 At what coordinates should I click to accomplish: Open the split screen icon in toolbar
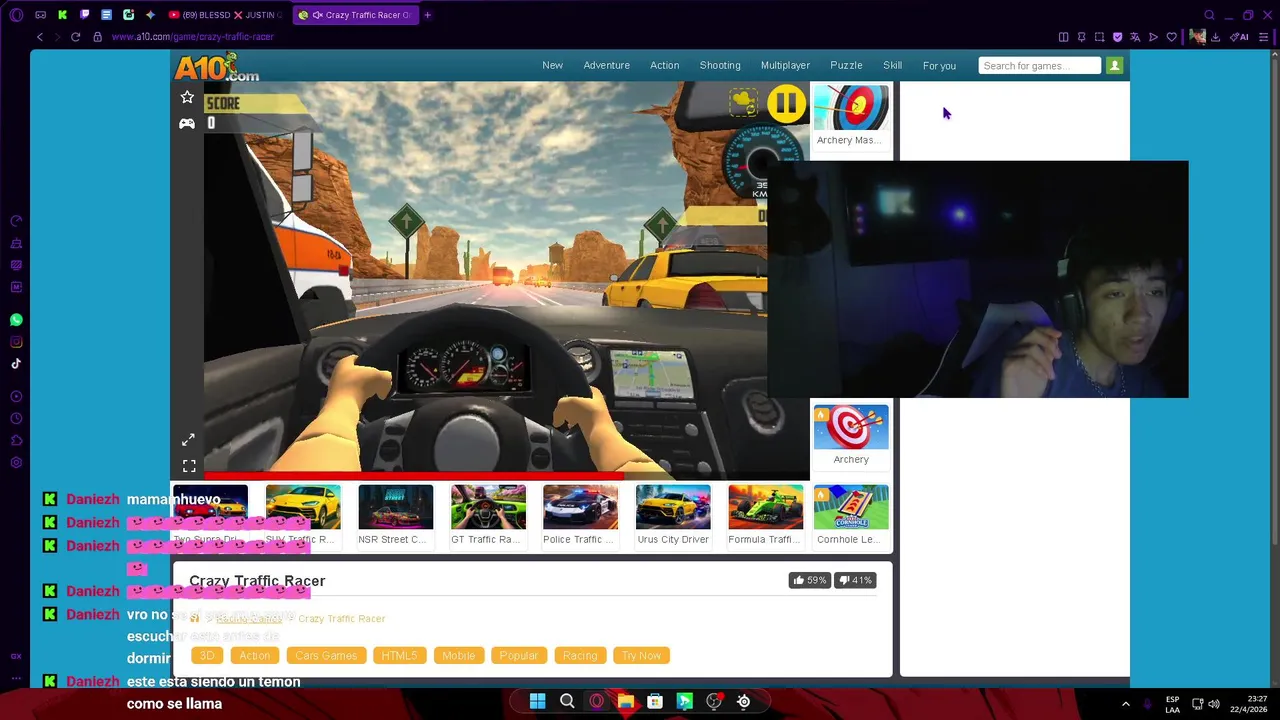1063,37
